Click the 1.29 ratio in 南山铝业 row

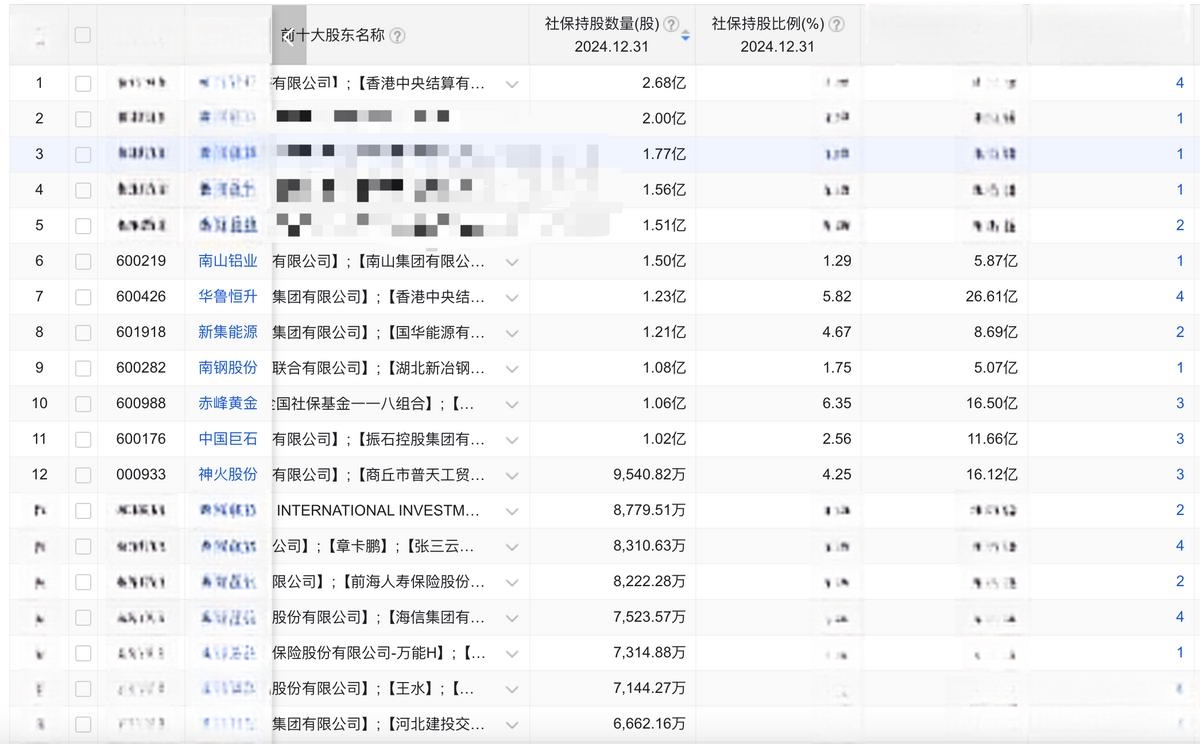(837, 261)
